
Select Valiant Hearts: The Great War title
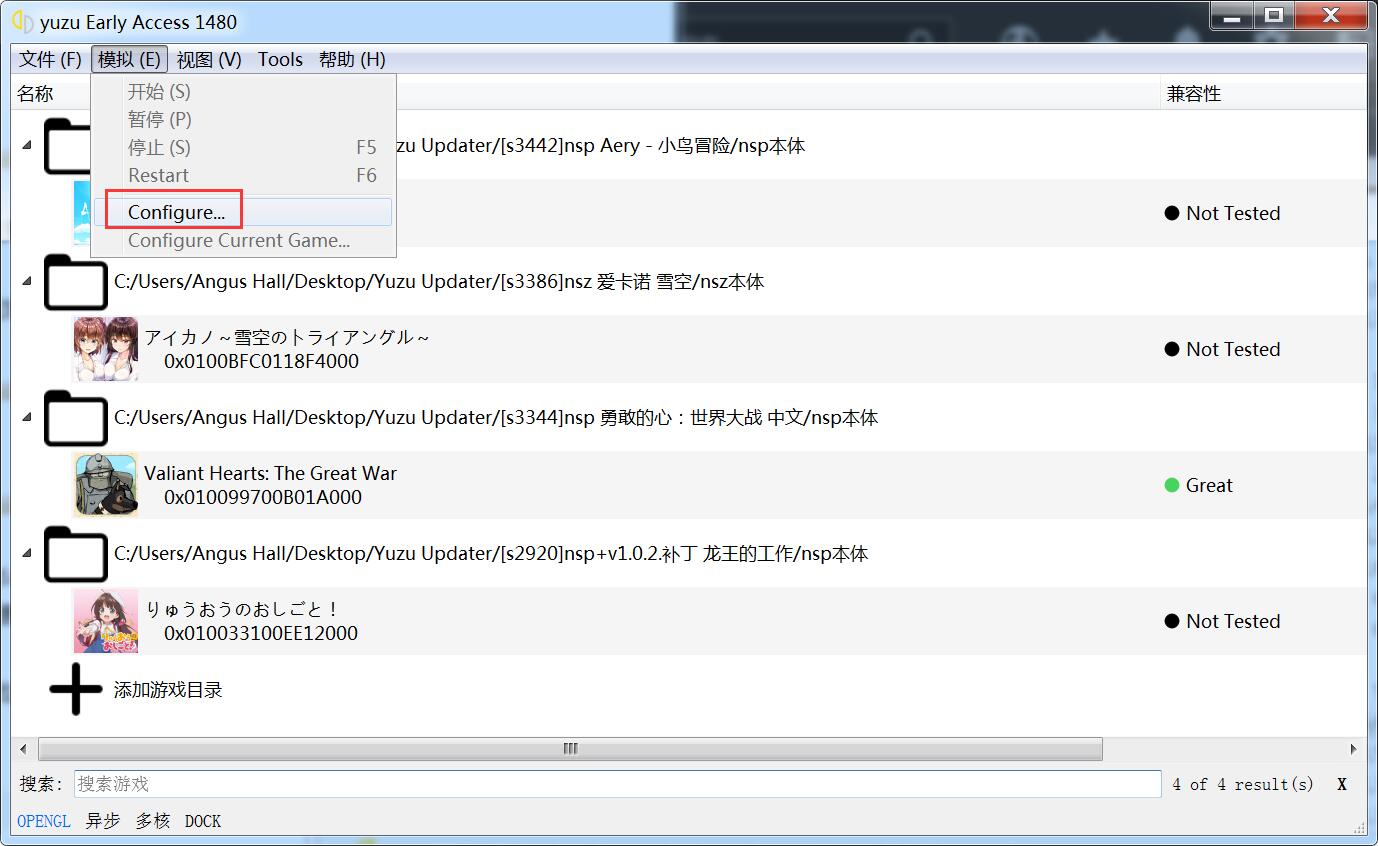click(270, 473)
